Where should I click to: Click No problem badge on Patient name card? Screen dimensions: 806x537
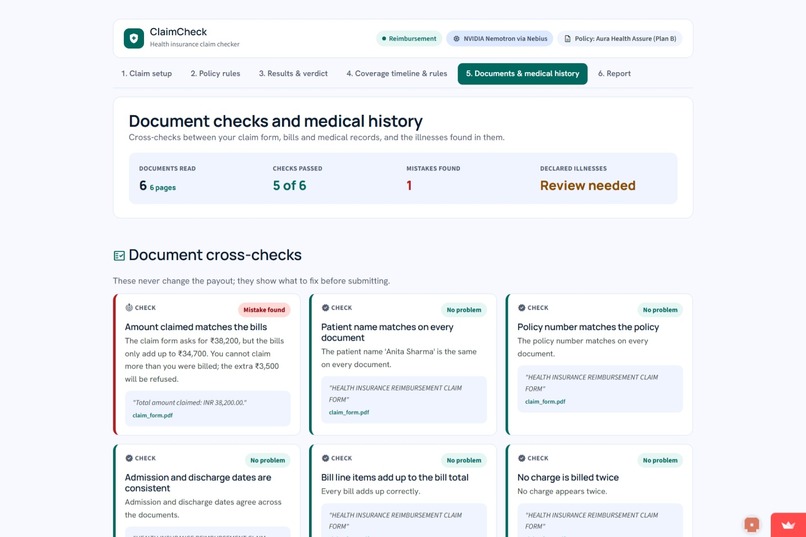pyautogui.click(x=464, y=310)
